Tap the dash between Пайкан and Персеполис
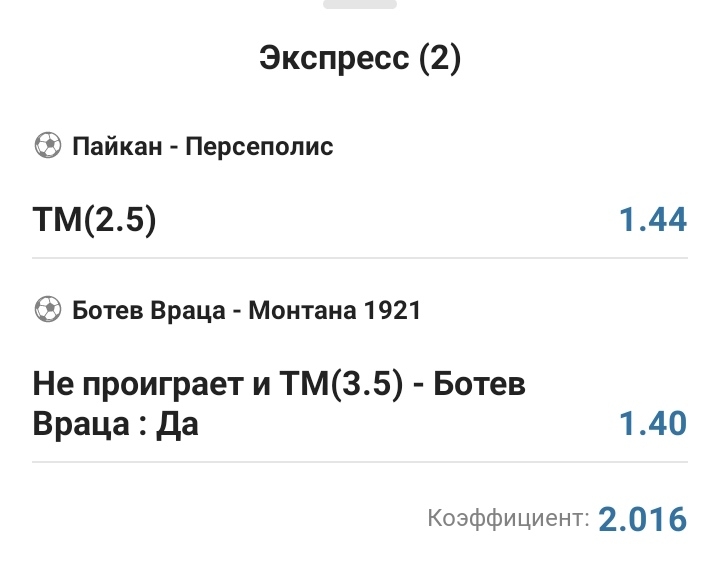Image resolution: width=720 pixels, height=579 pixels. pyautogui.click(x=173, y=147)
